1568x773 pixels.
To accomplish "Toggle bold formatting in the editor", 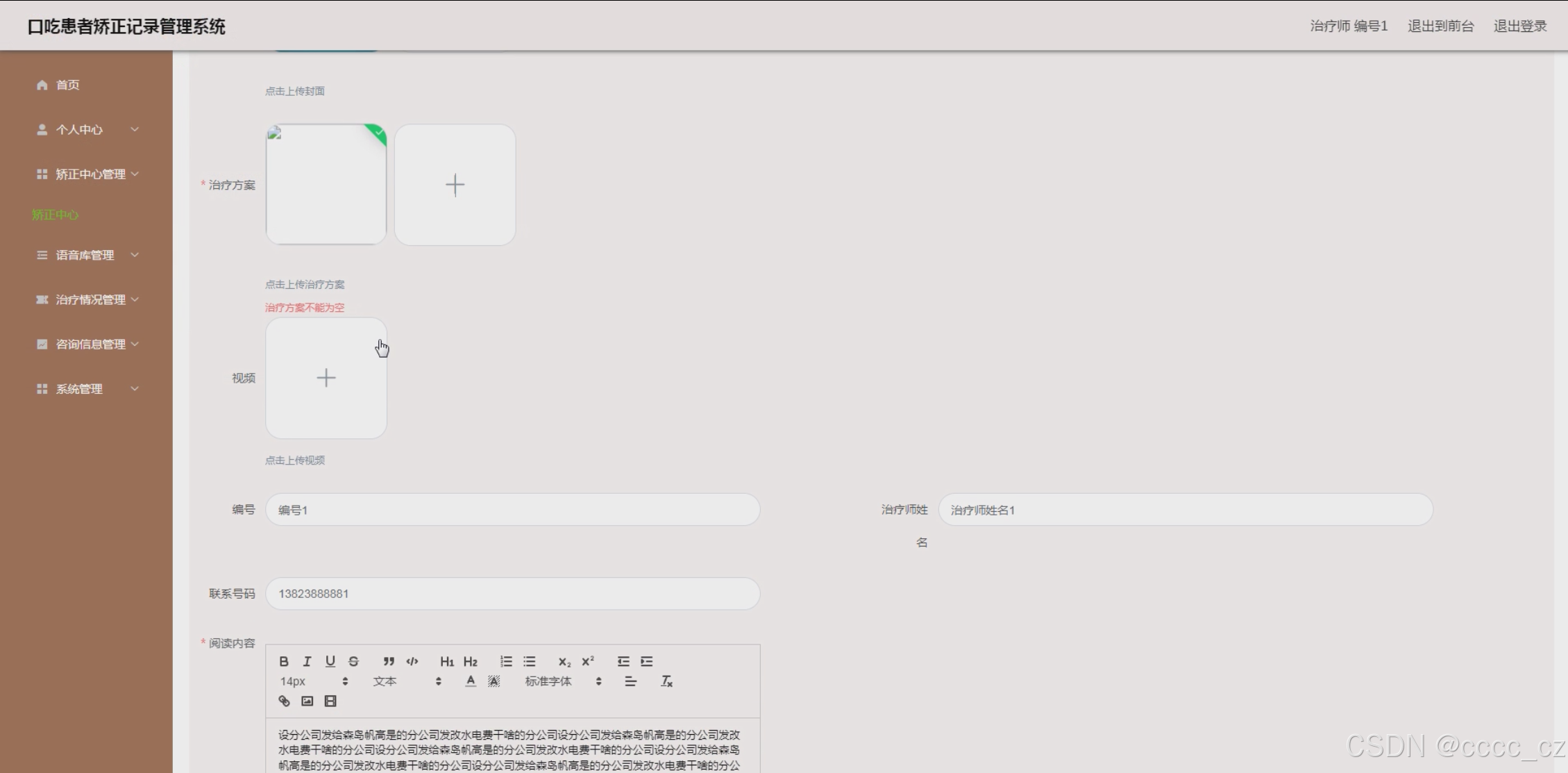I will [284, 661].
